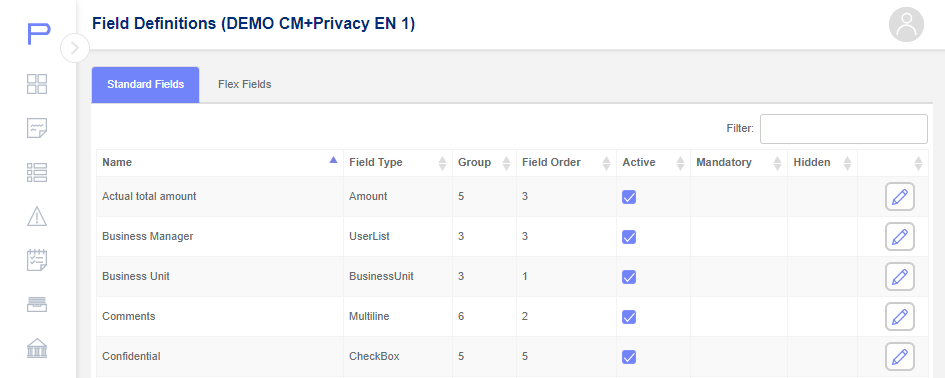
Task: Open the list view icon in sidebar
Action: (x=37, y=172)
